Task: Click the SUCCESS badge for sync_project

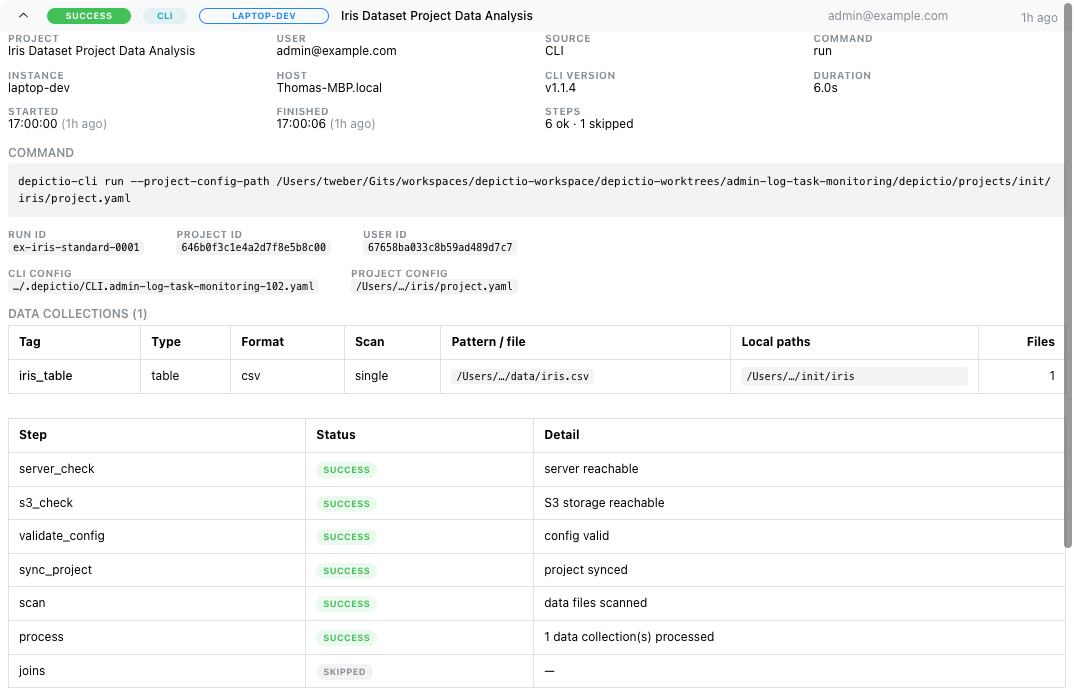Action: click(346, 570)
